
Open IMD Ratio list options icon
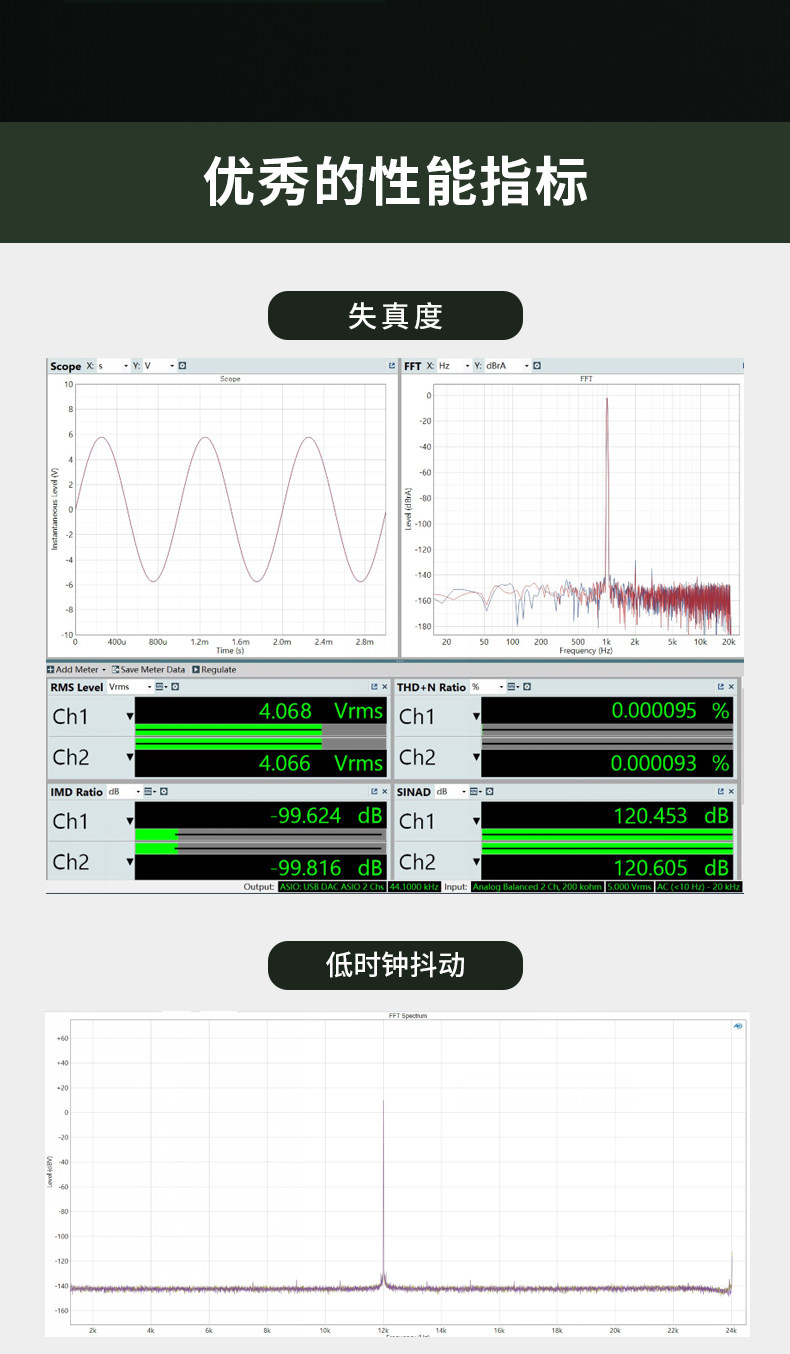click(149, 792)
